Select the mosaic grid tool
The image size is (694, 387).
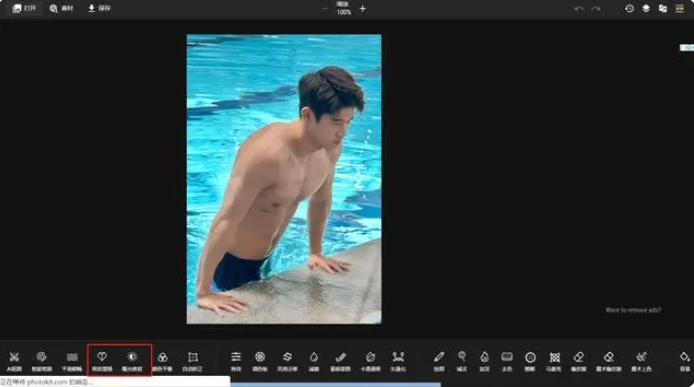[554, 361]
